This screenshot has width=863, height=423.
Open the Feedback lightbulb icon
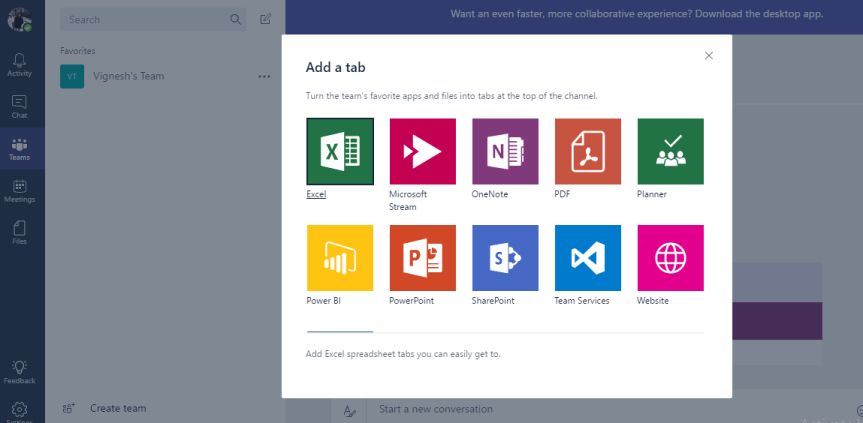click(20, 371)
